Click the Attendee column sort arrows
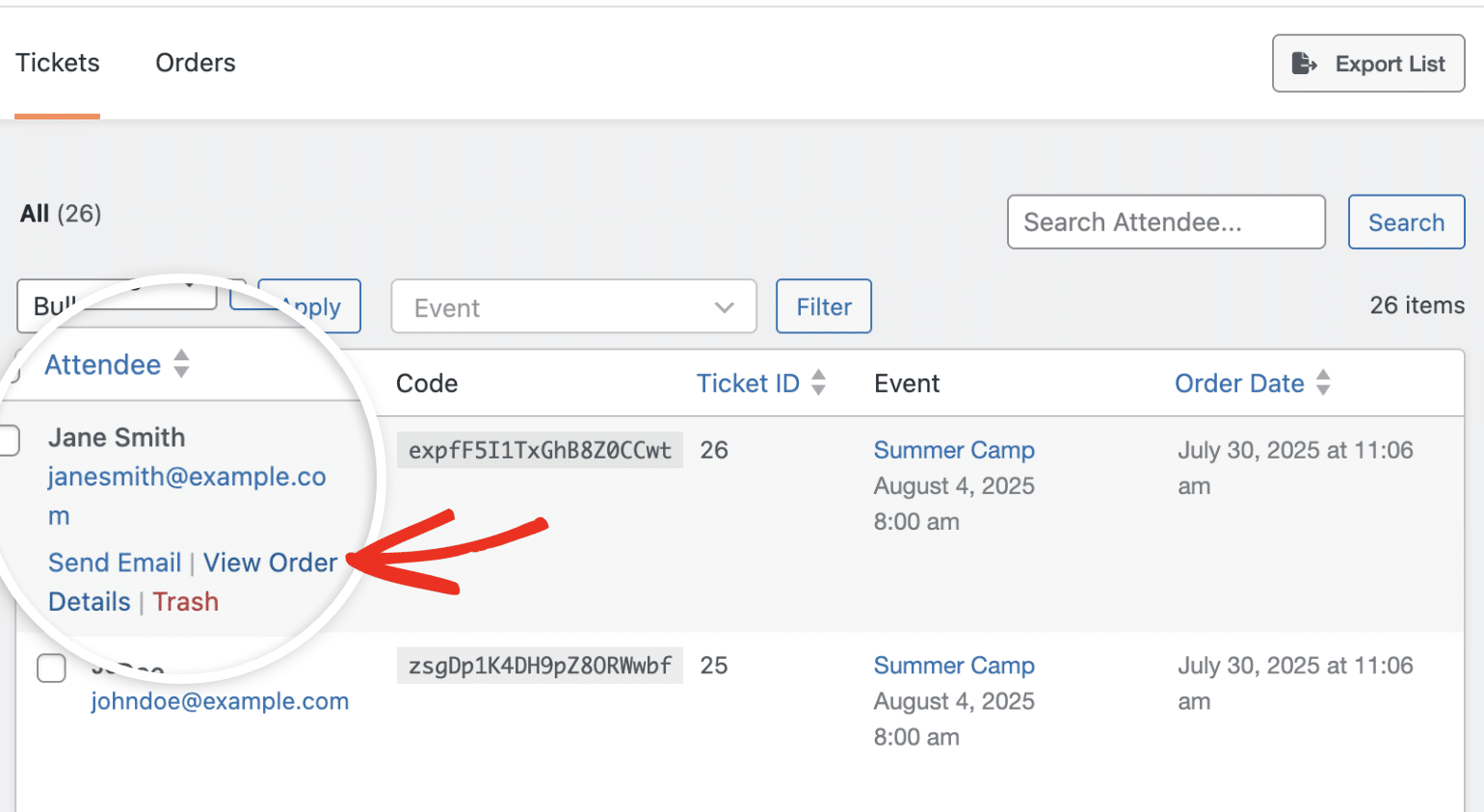1484x812 pixels. click(181, 364)
